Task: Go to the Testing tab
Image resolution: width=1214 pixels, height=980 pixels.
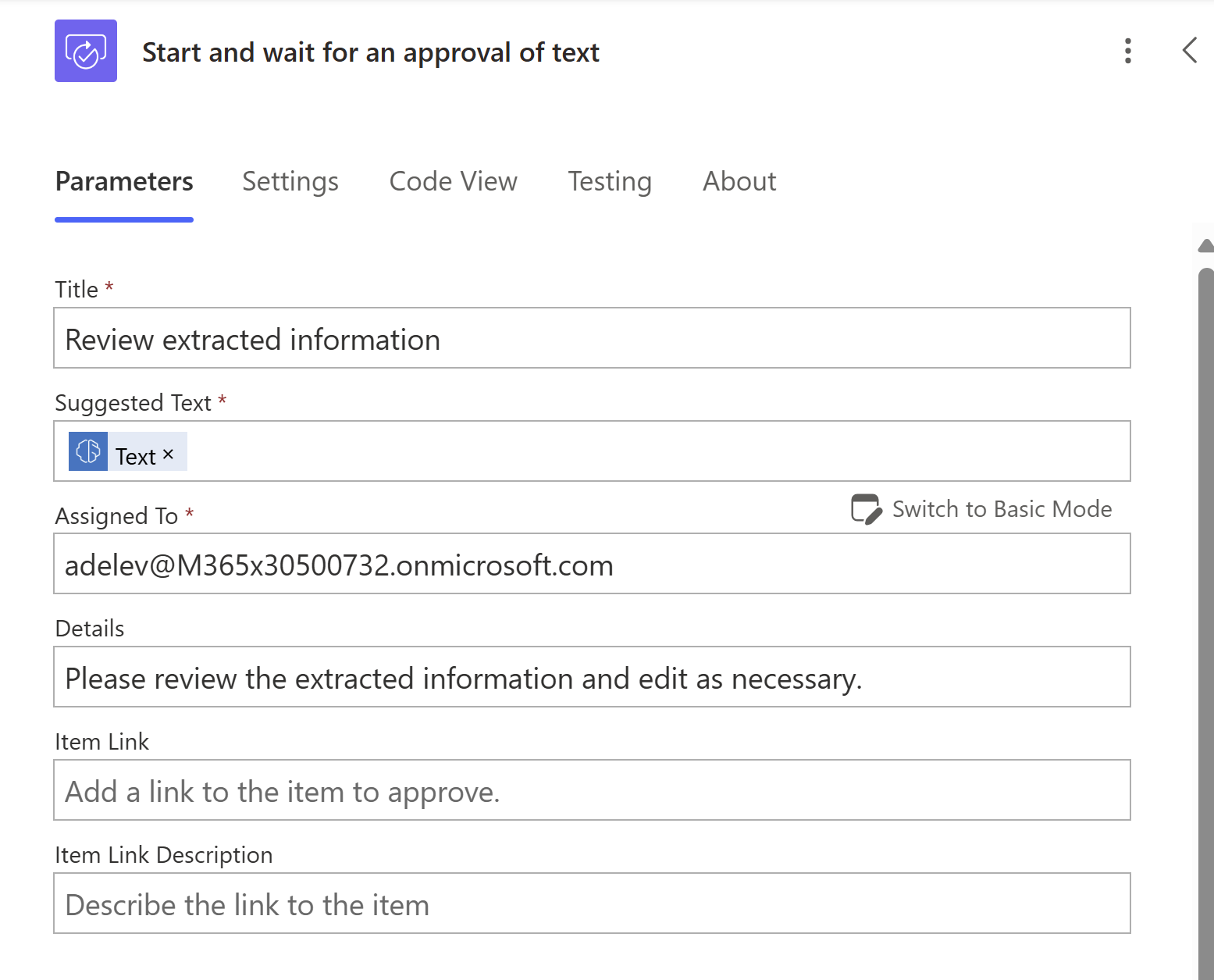Action: pos(609,182)
